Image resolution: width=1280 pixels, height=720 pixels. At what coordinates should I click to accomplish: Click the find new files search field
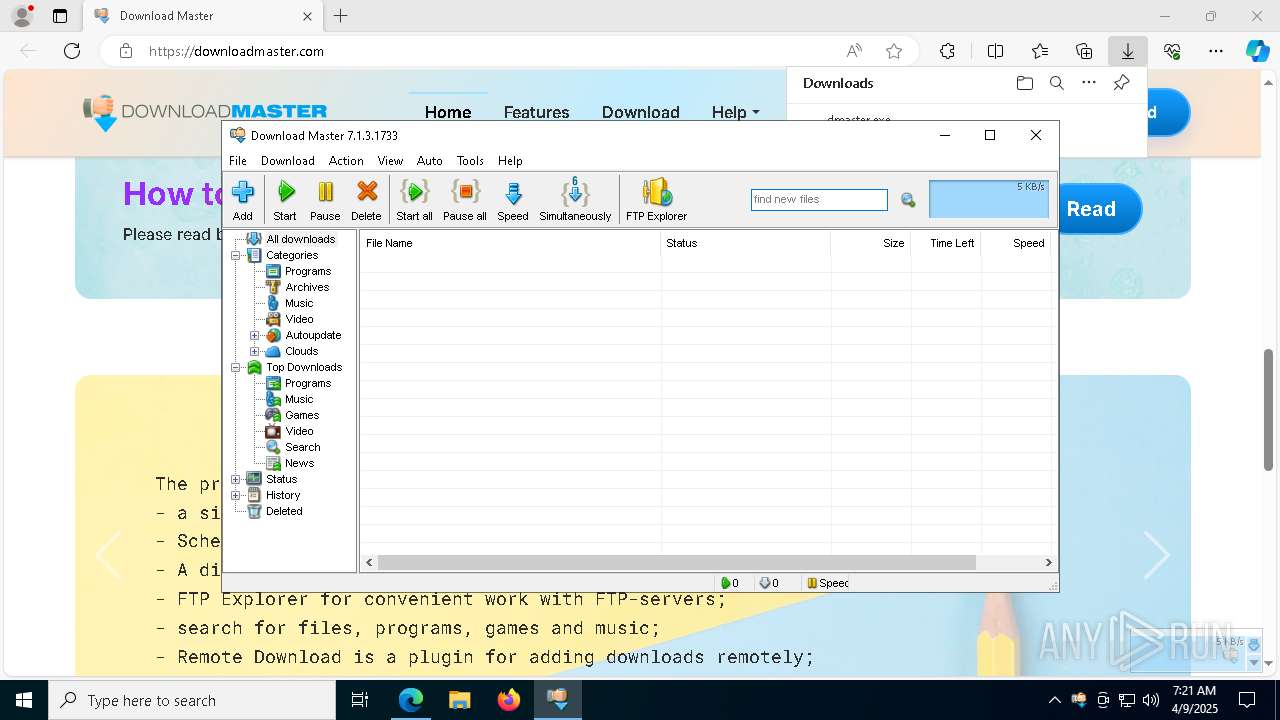pos(819,200)
